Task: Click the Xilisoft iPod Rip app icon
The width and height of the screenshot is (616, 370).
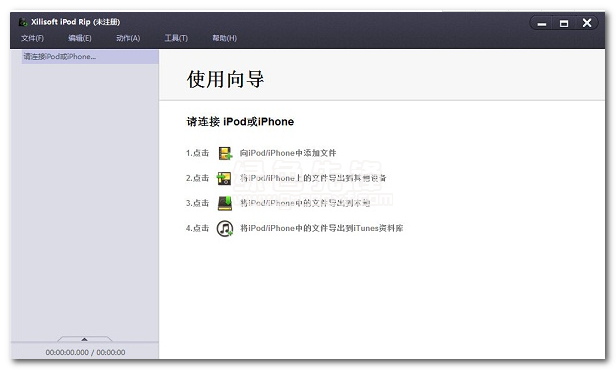Action: (x=23, y=22)
